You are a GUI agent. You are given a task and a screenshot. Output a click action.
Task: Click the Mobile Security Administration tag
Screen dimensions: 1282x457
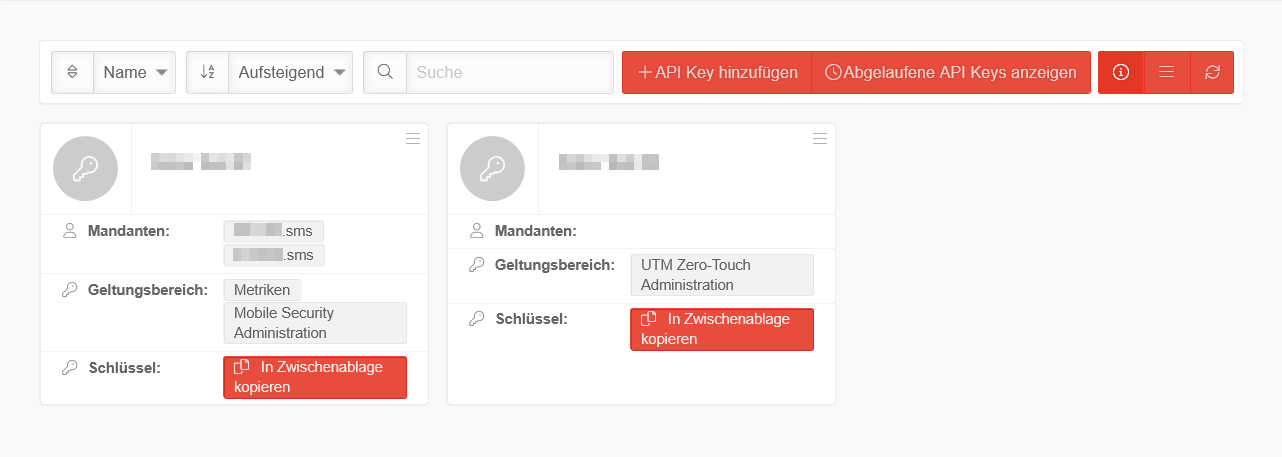[x=315, y=323]
